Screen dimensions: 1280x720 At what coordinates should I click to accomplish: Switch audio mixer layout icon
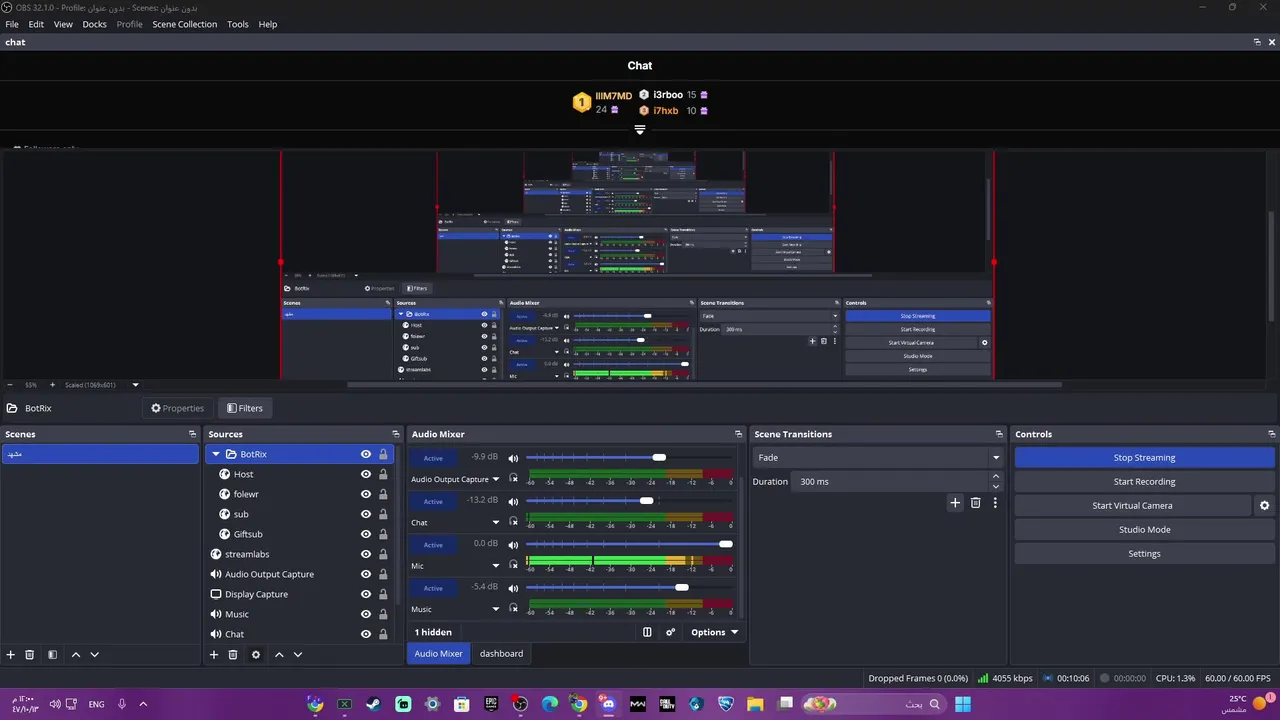coord(647,632)
